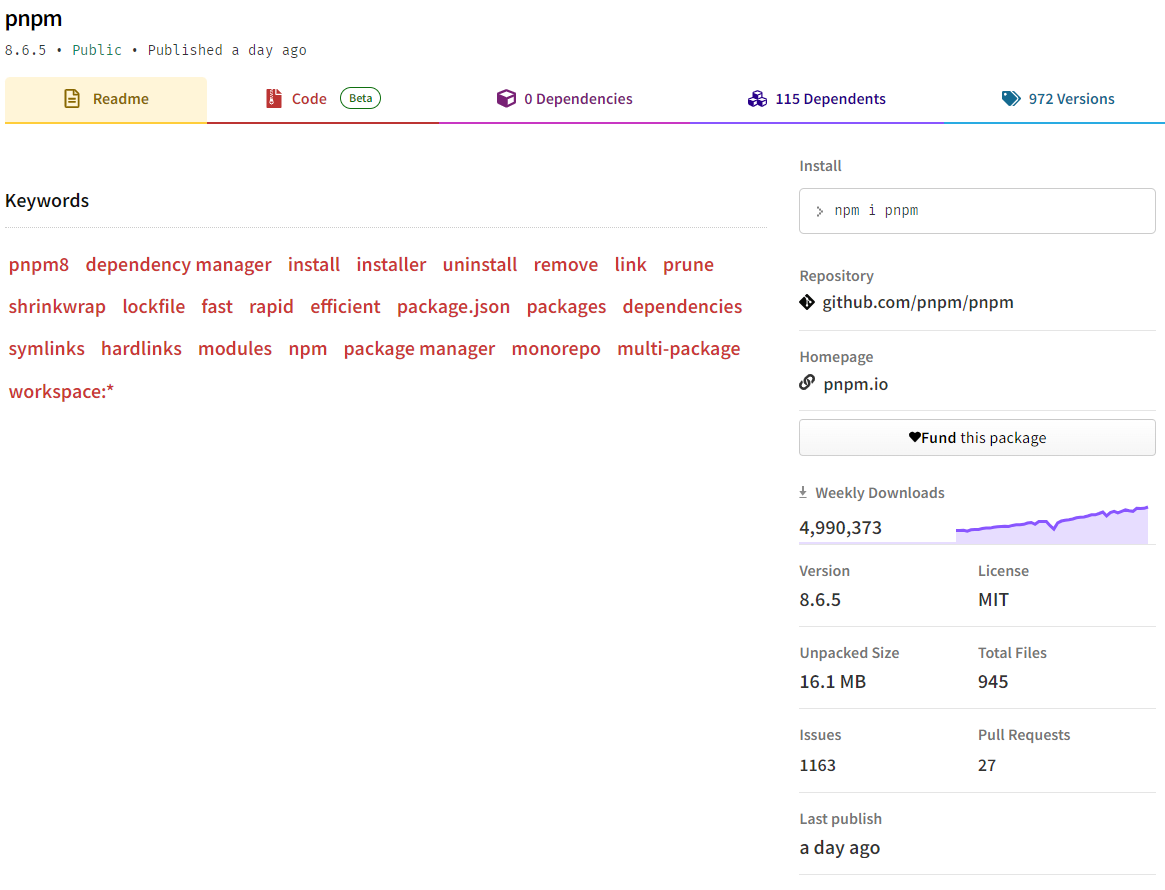Click the homepage chain link icon

[807, 383]
